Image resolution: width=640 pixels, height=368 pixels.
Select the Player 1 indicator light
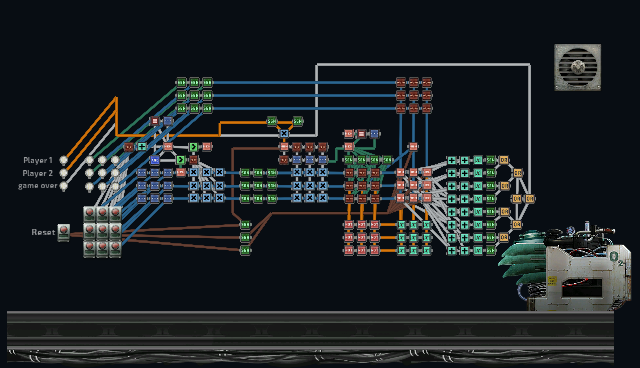pos(64,160)
